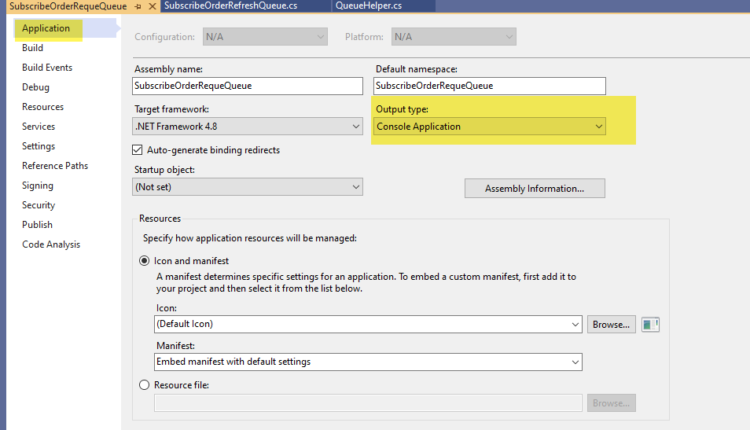Image resolution: width=750 pixels, height=430 pixels.
Task: Click Browse button next to Icon field
Action: tap(611, 324)
